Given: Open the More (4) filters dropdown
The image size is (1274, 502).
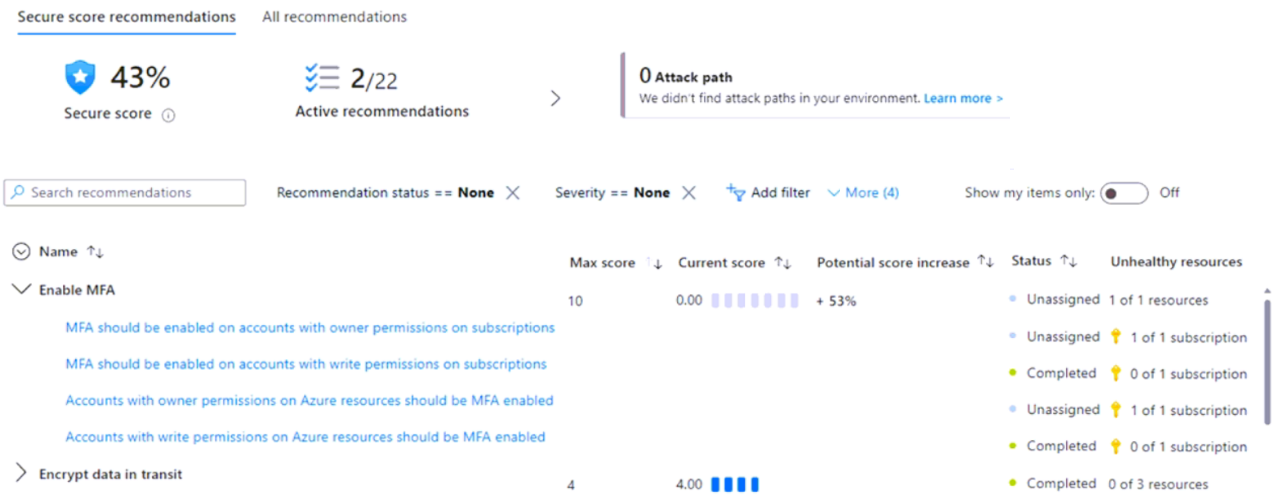Looking at the screenshot, I should coord(862,193).
